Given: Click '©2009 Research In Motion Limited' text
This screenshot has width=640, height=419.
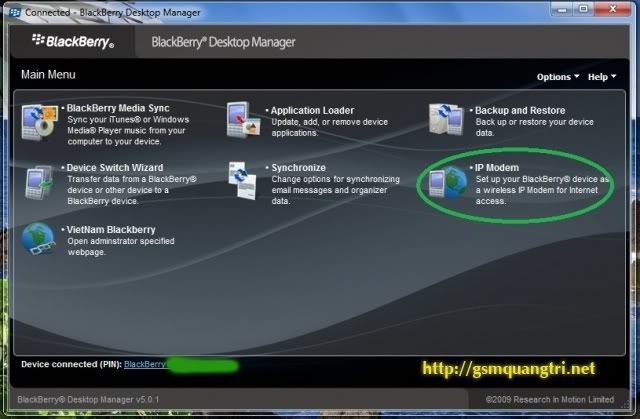Looking at the screenshot, I should tap(550, 399).
